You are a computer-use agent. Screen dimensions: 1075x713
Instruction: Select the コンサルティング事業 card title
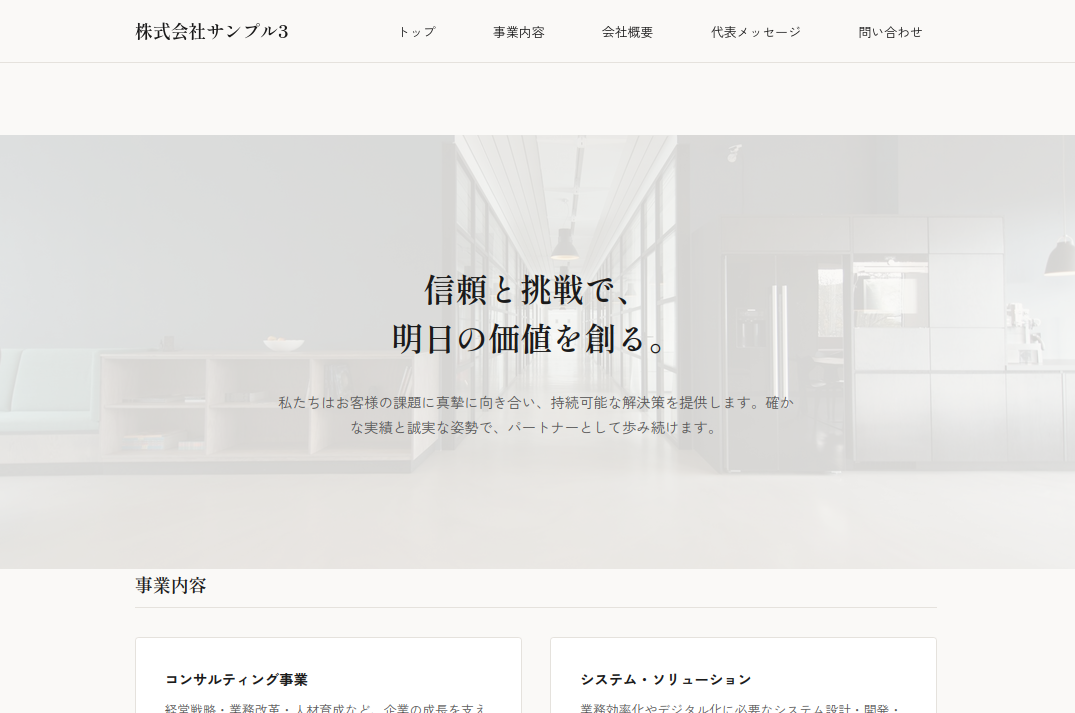(236, 680)
